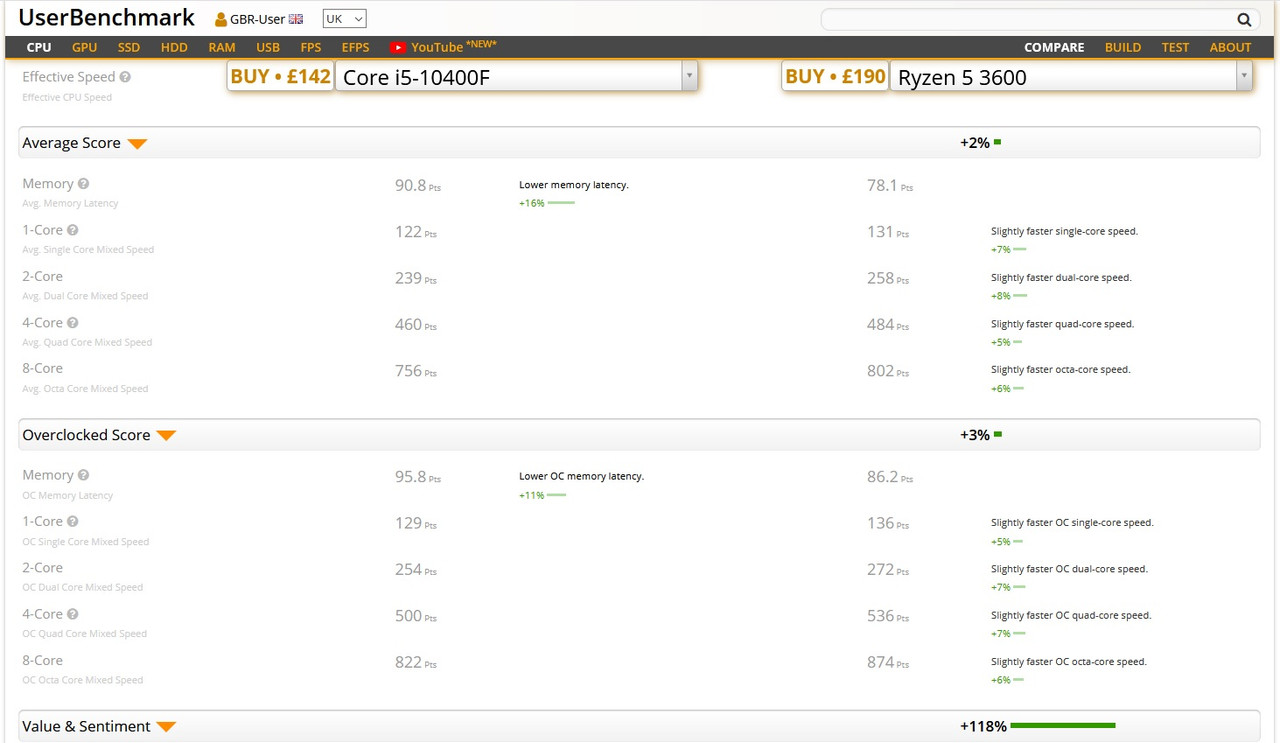Click the Overclocked Score +3% bar
The width and height of the screenshot is (1280, 743).
click(998, 434)
